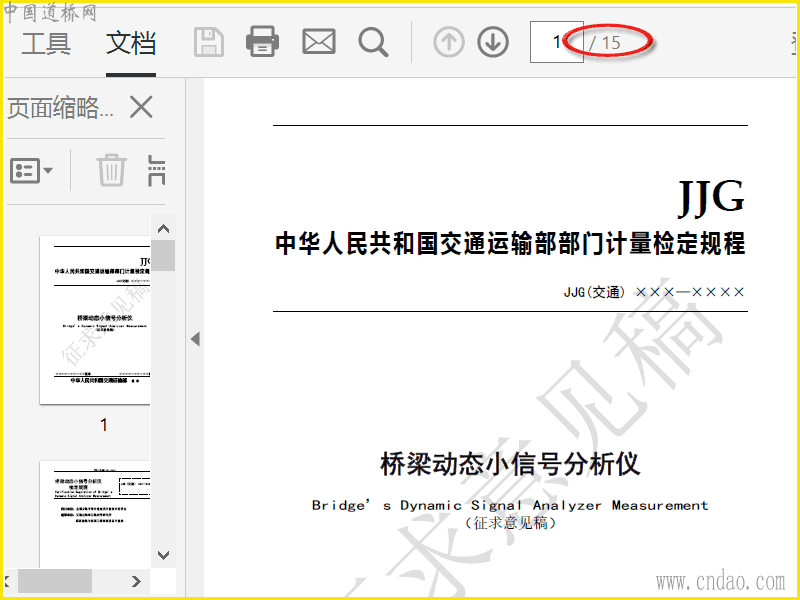Click the / 15 total pages text

[605, 43]
